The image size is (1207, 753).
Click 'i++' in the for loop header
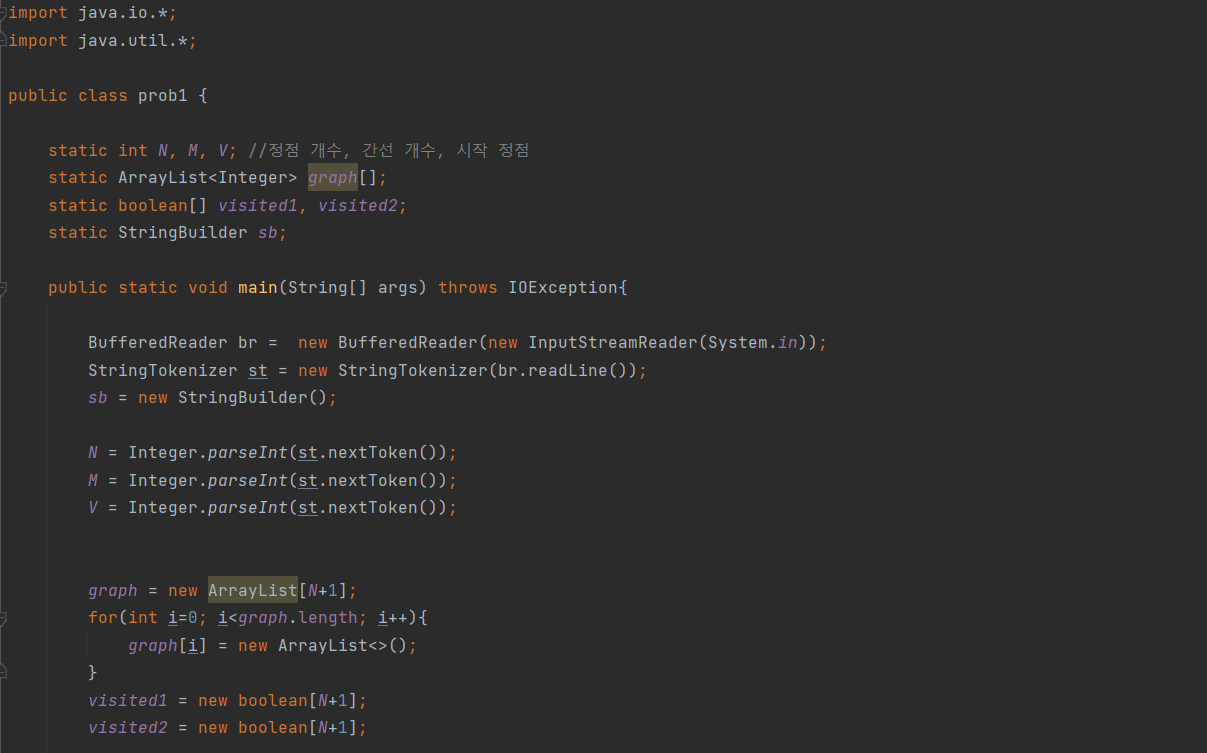(x=392, y=618)
